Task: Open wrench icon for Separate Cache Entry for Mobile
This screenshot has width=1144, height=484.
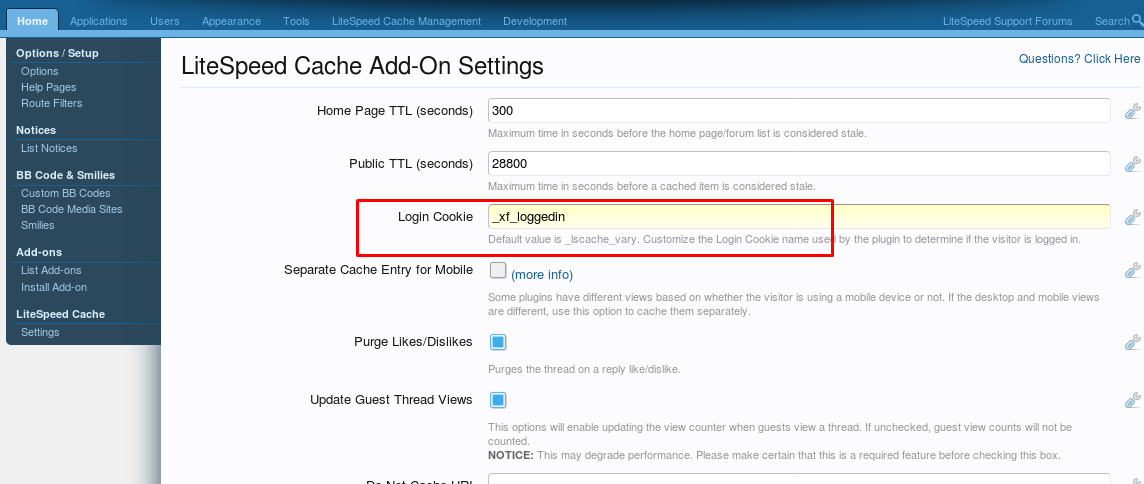Action: coord(1132,271)
